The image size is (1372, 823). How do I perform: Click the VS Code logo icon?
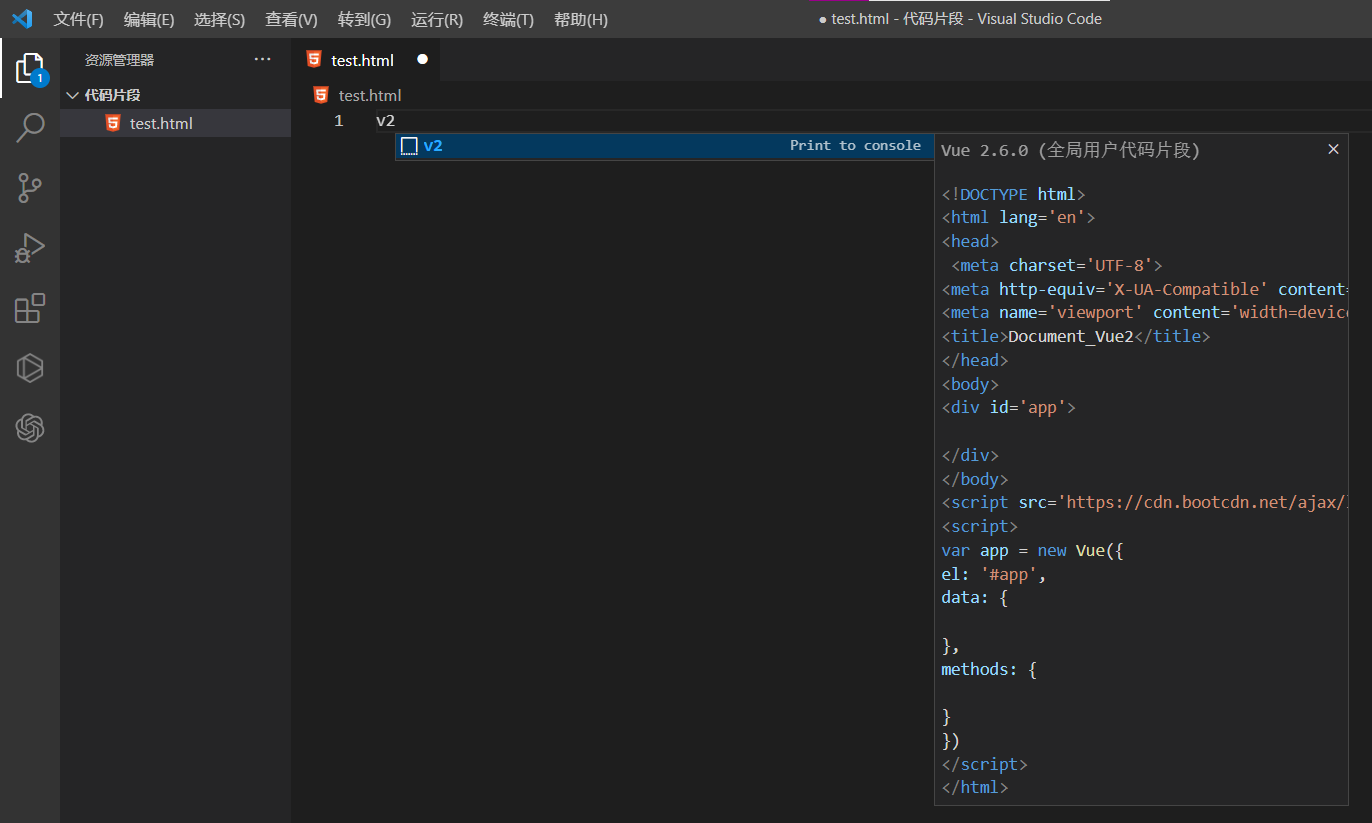(x=22, y=19)
